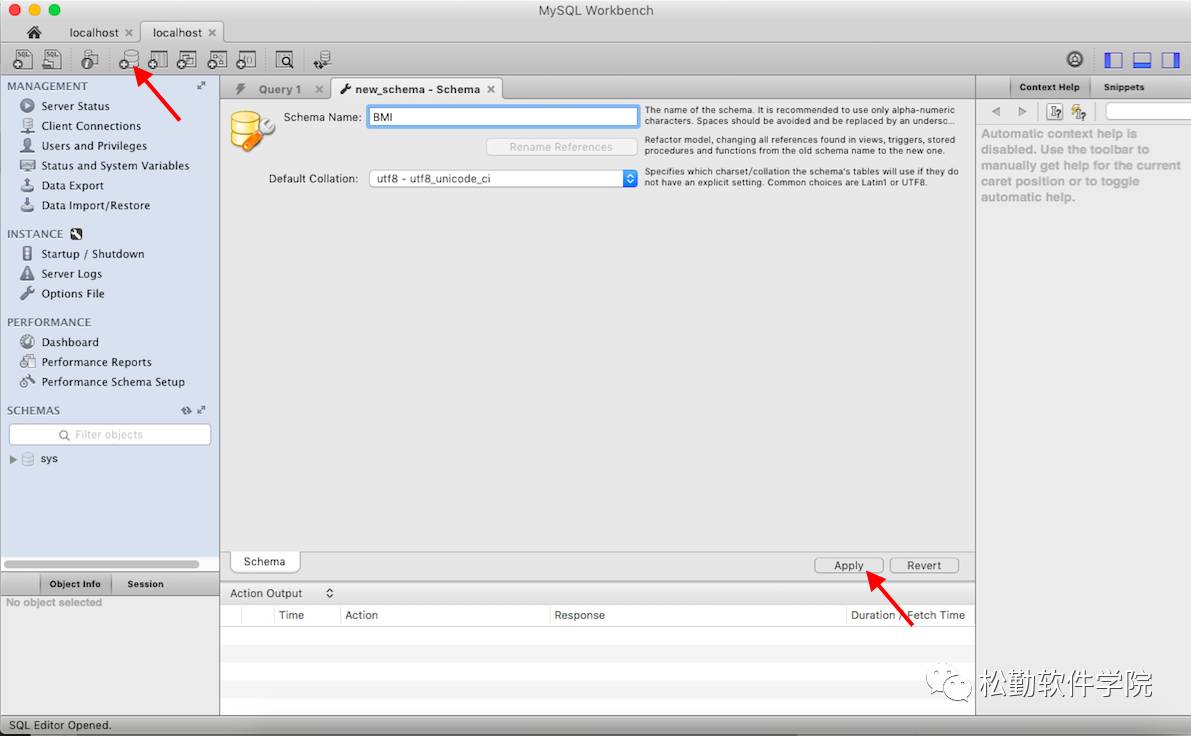Create a new SQL tab icon
The width and height of the screenshot is (1191, 736).
tap(23, 59)
